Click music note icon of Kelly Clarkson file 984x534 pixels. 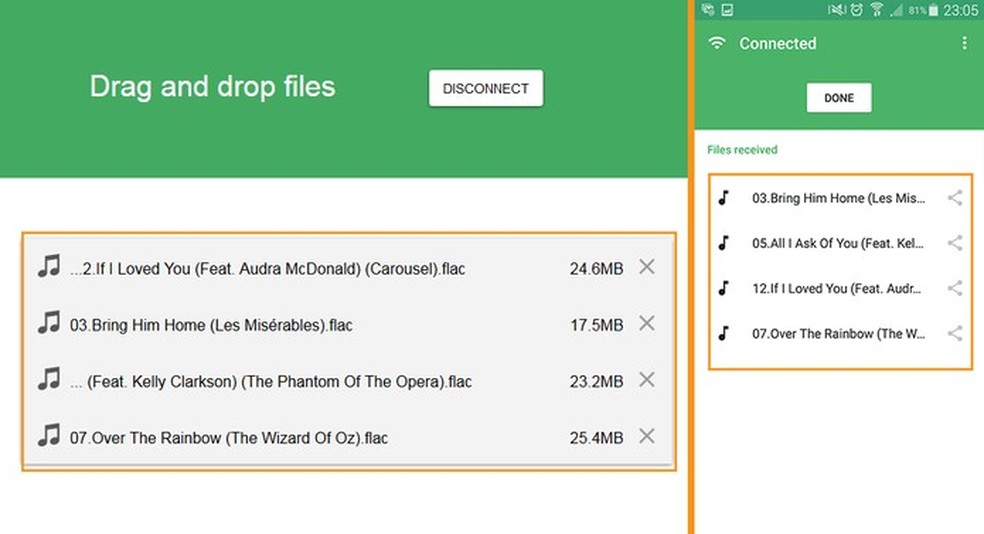(49, 379)
